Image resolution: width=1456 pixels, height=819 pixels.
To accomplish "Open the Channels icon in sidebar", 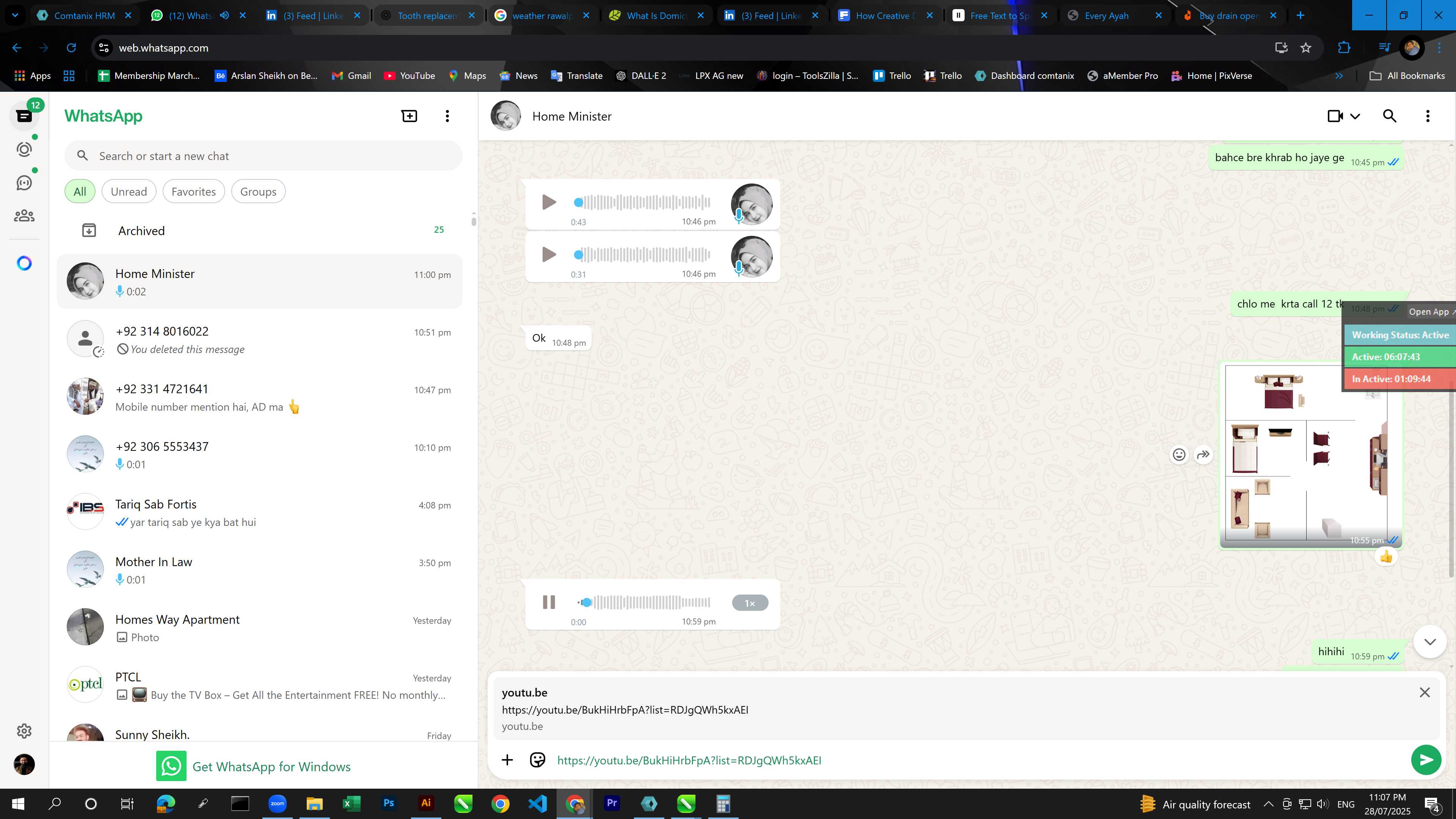I will (x=24, y=182).
